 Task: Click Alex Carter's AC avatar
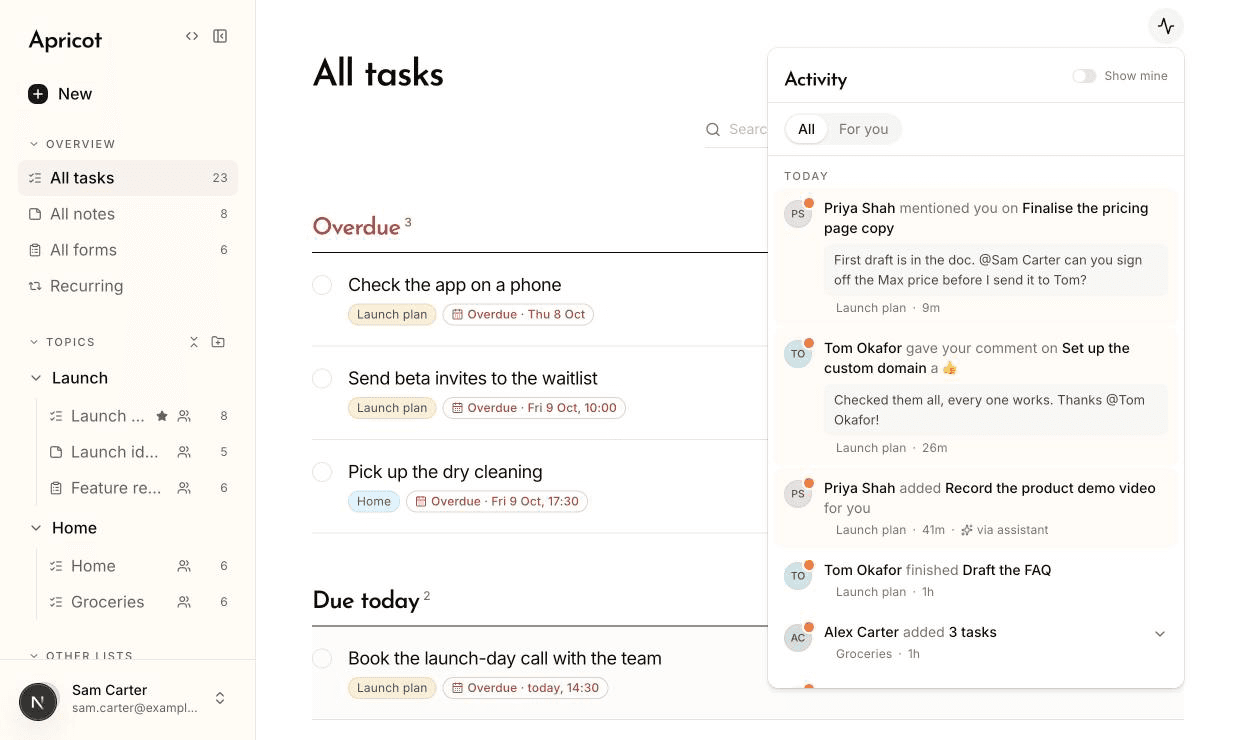[x=797, y=638]
